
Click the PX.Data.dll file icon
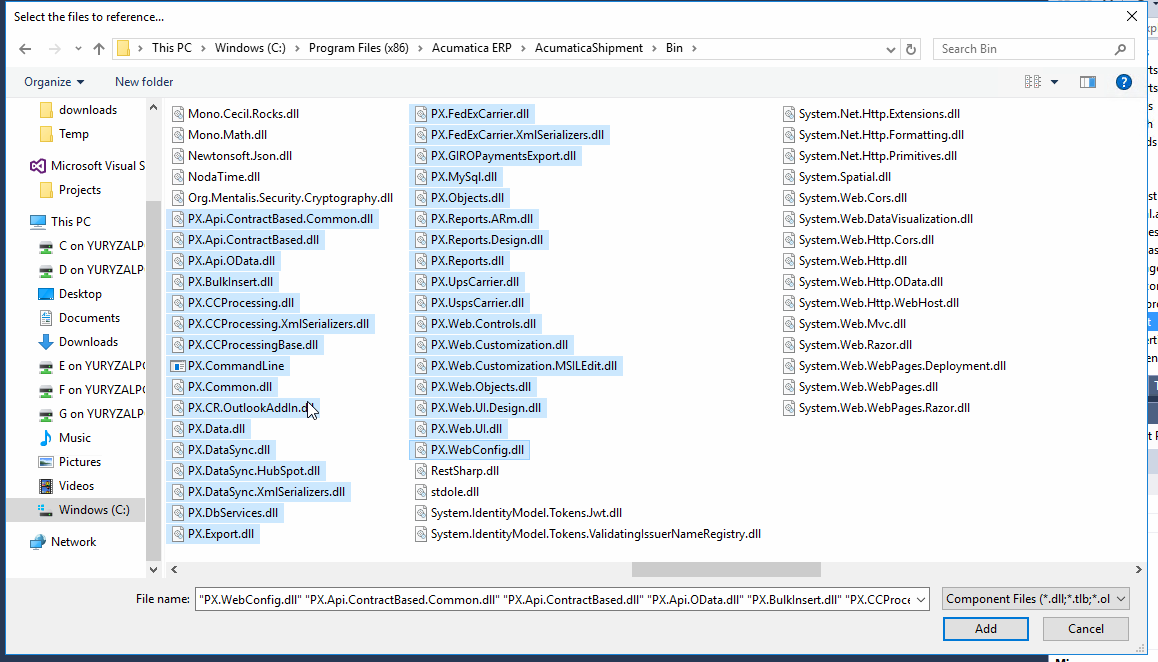click(177, 429)
